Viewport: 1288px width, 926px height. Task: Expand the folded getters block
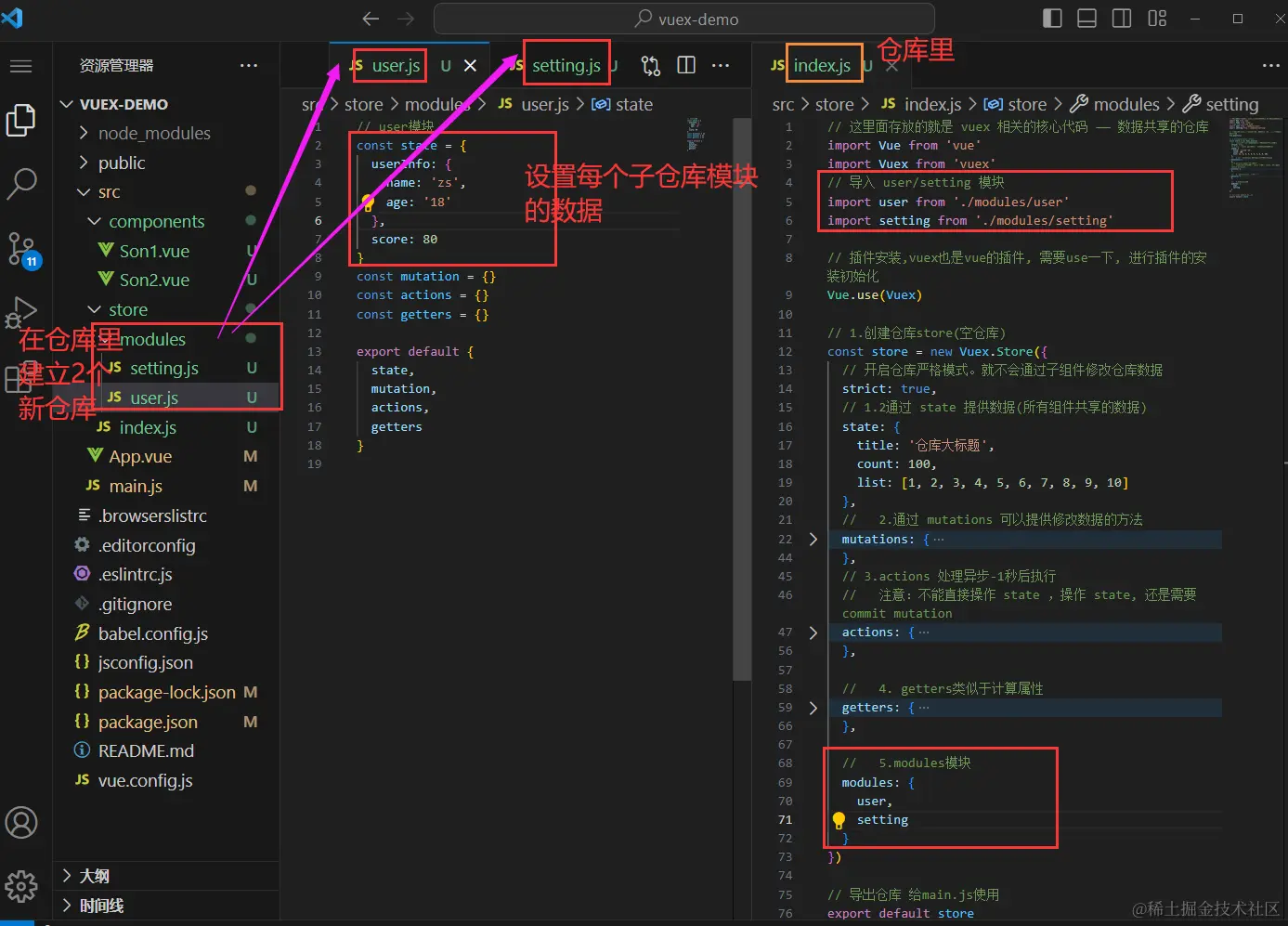click(813, 708)
